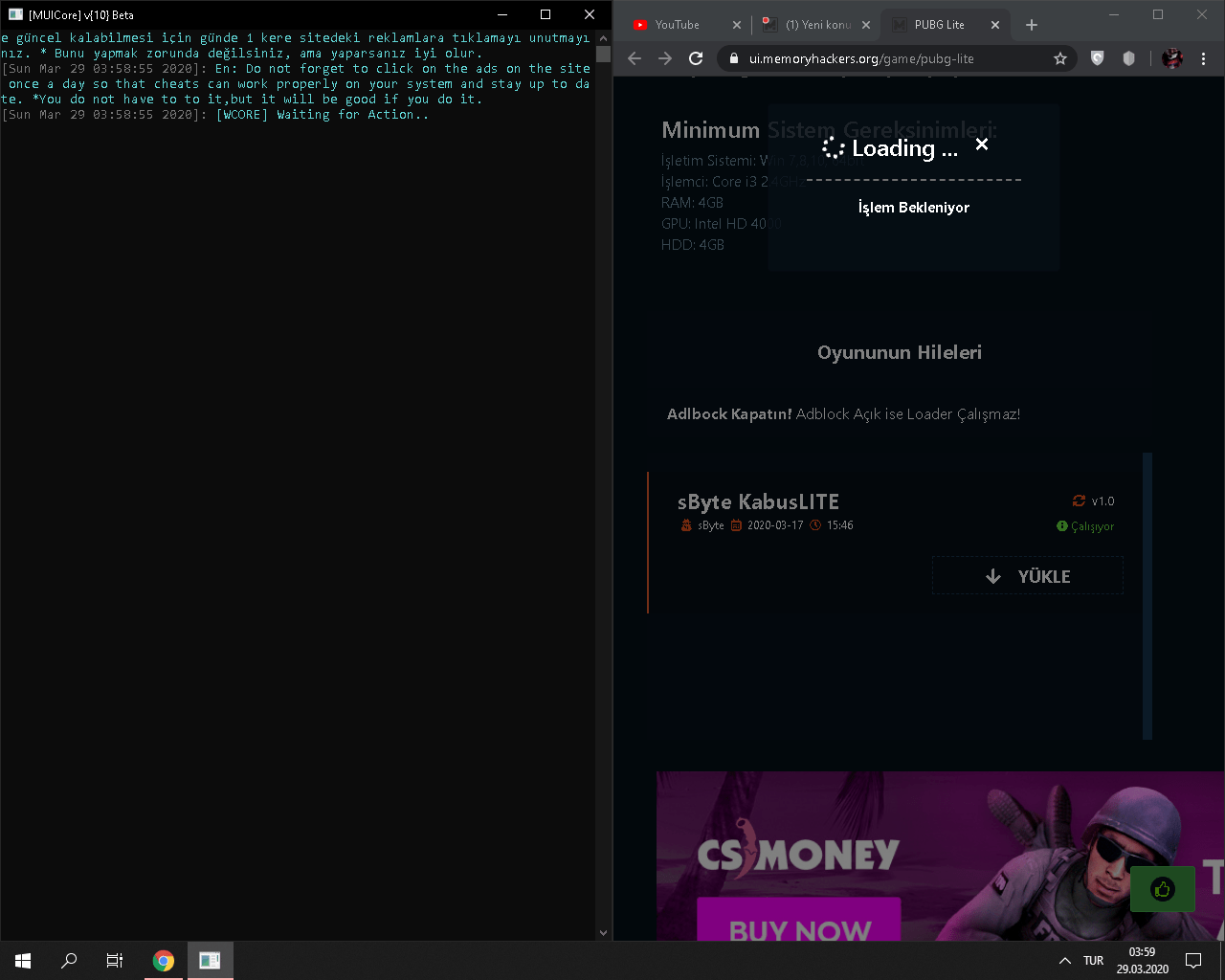The image size is (1225, 980).
Task: Click the plain gray shield extension icon
Action: pyautogui.click(x=1128, y=58)
